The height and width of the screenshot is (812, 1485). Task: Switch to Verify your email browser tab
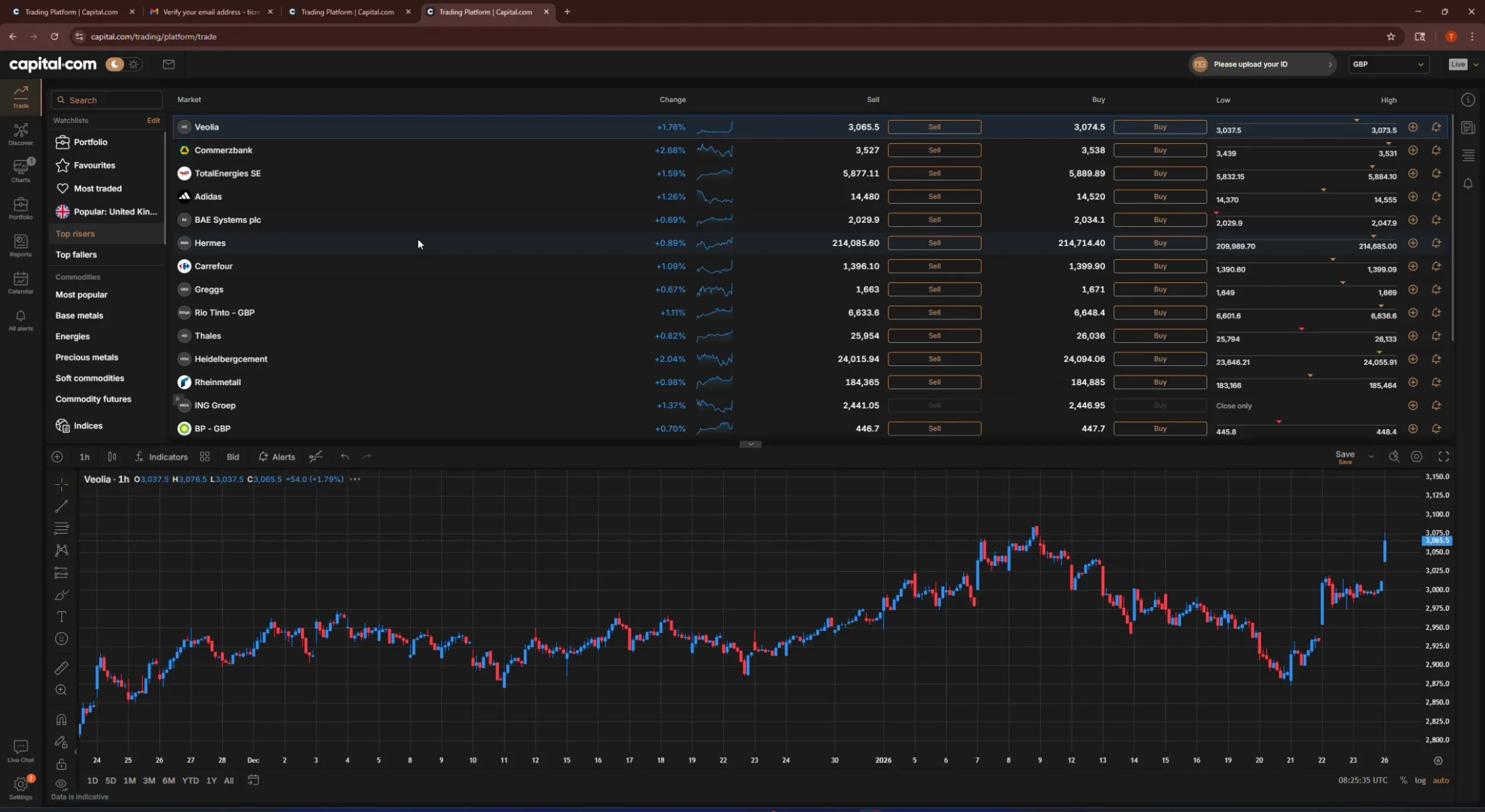[211, 12]
